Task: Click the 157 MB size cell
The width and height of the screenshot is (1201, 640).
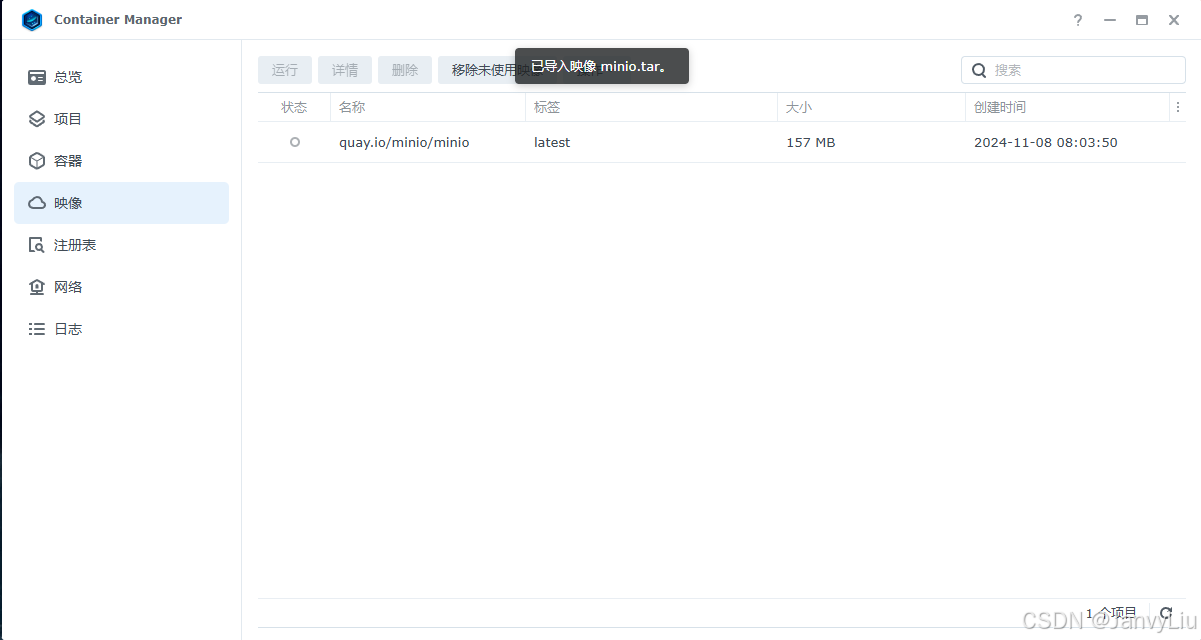Action: [811, 143]
